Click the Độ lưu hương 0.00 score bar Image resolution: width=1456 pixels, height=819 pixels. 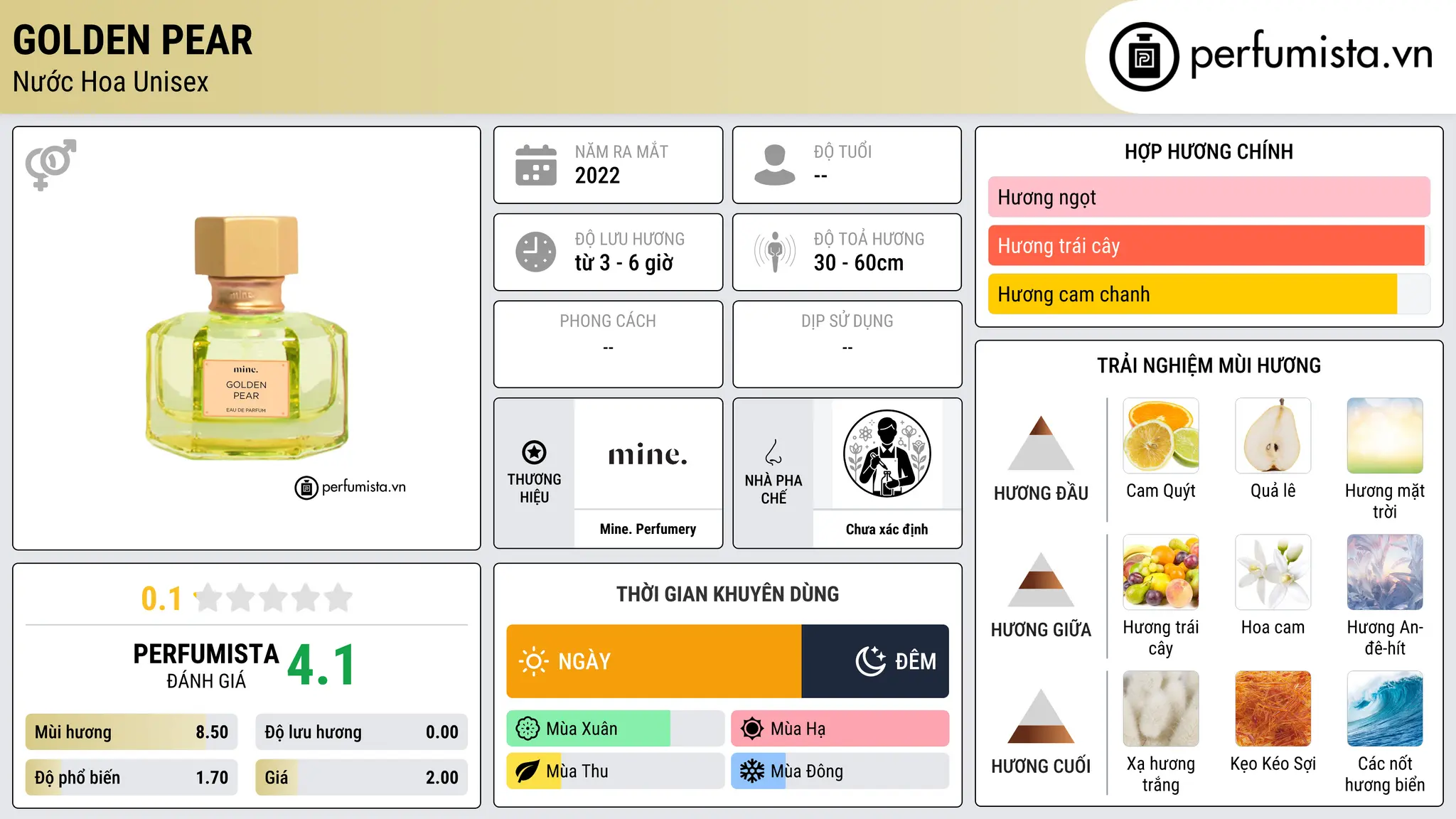(361, 732)
